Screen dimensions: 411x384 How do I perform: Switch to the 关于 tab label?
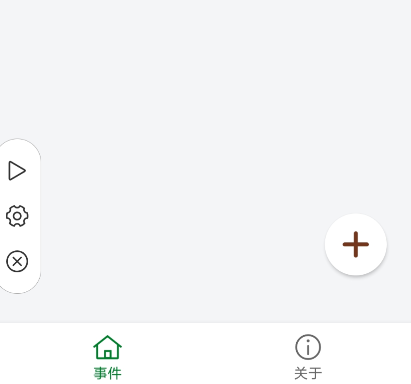click(x=308, y=373)
